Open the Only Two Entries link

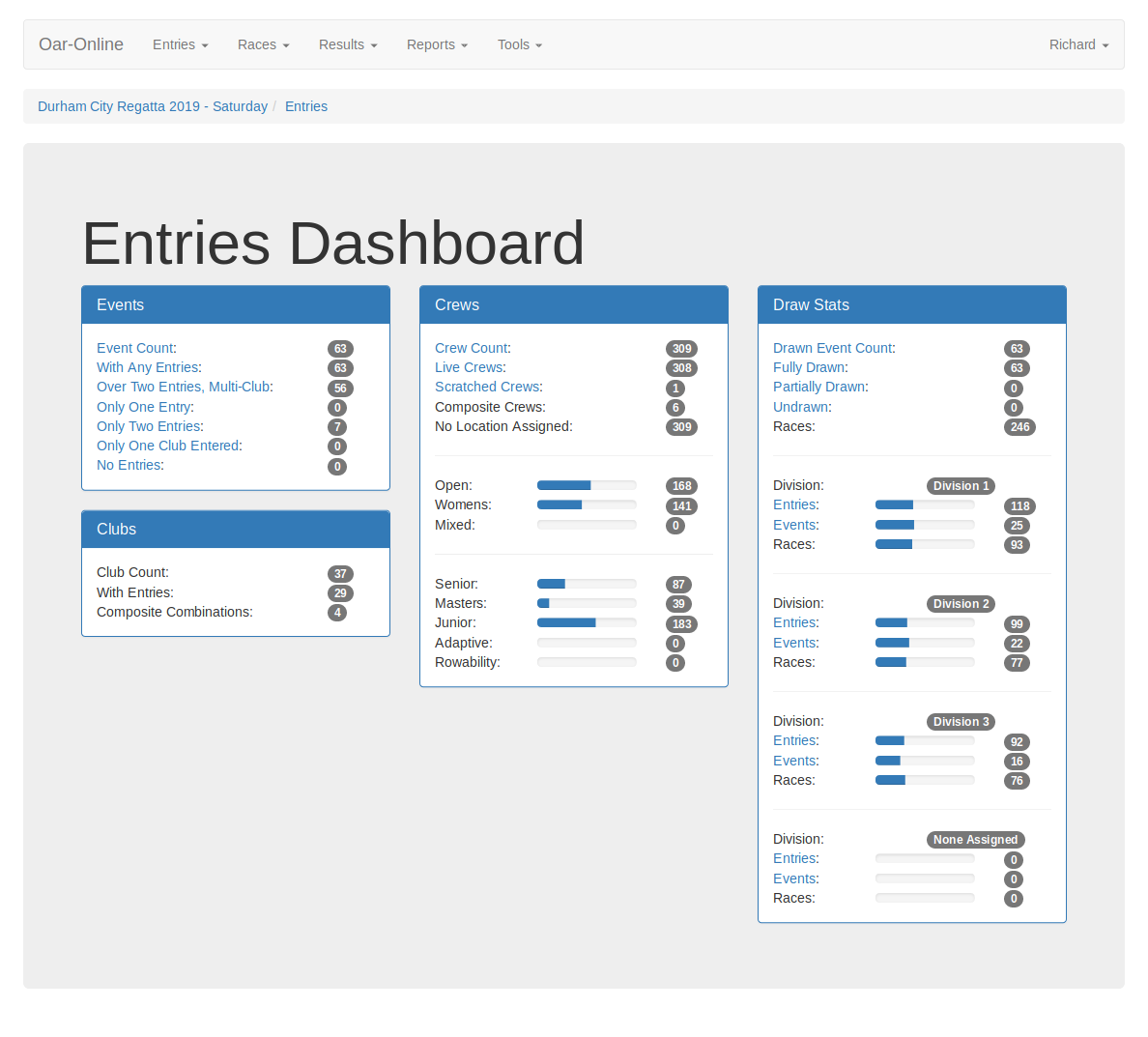pyautogui.click(x=148, y=426)
